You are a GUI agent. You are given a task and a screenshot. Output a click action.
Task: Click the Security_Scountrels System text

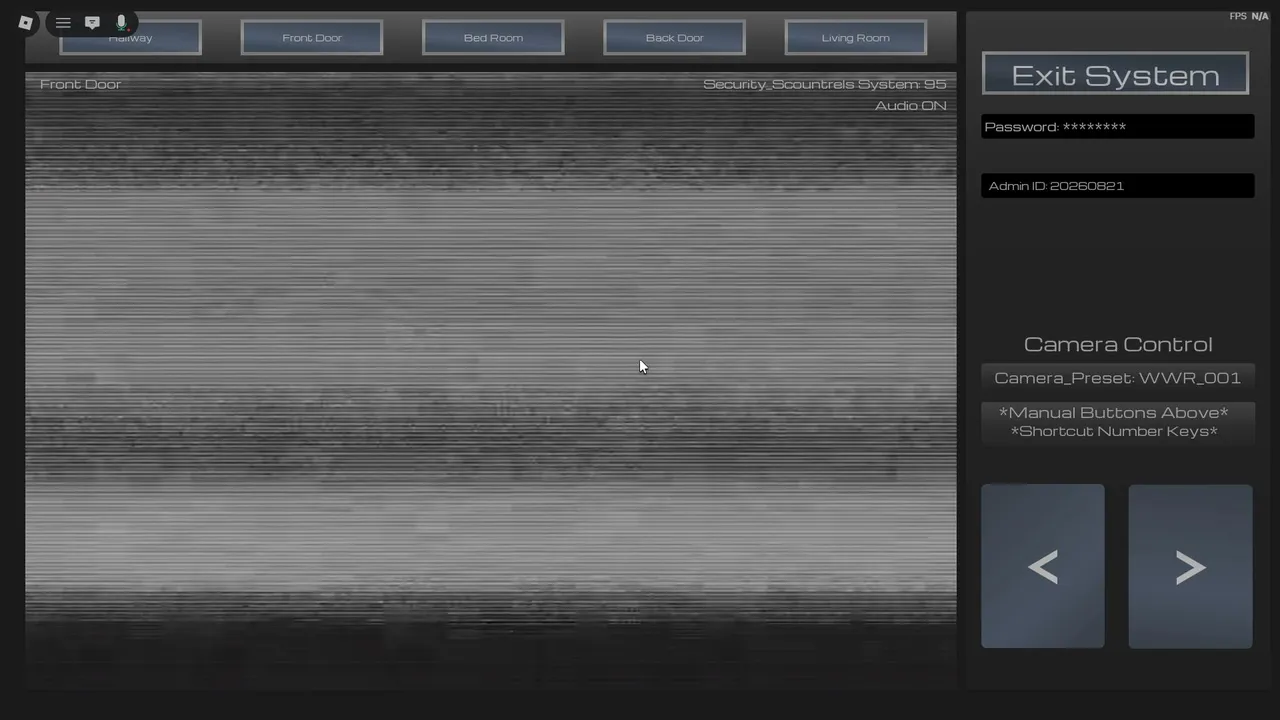pos(824,84)
